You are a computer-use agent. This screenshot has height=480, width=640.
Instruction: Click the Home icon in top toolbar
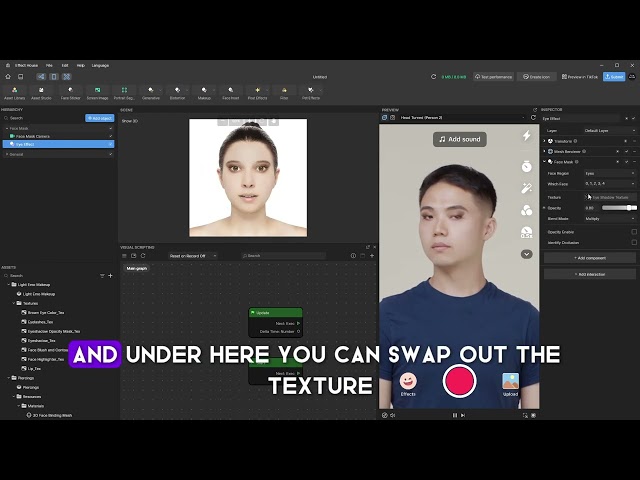click(x=8, y=76)
